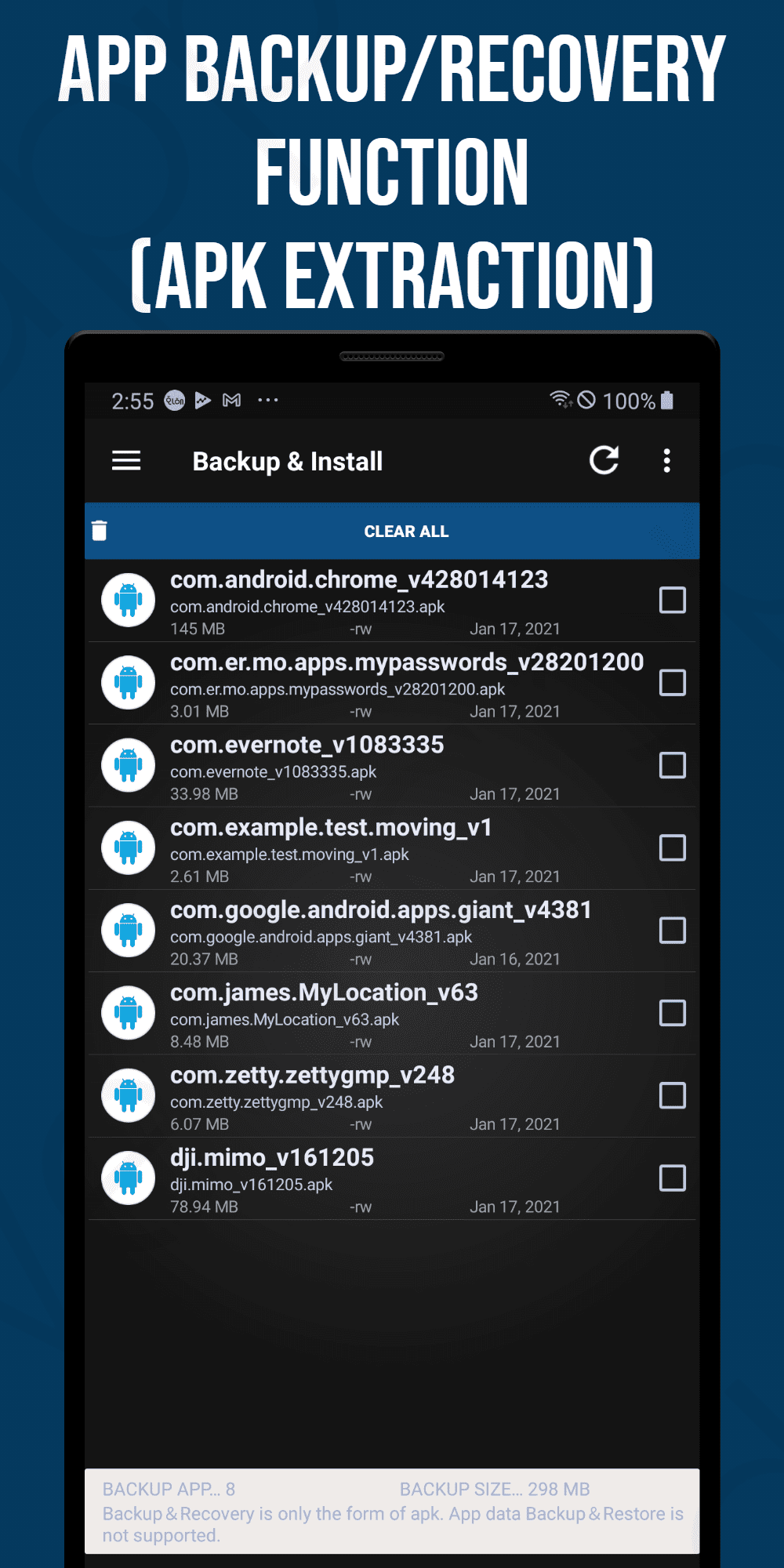Tap the trash can icon
784x1568 pixels.
coord(100,531)
